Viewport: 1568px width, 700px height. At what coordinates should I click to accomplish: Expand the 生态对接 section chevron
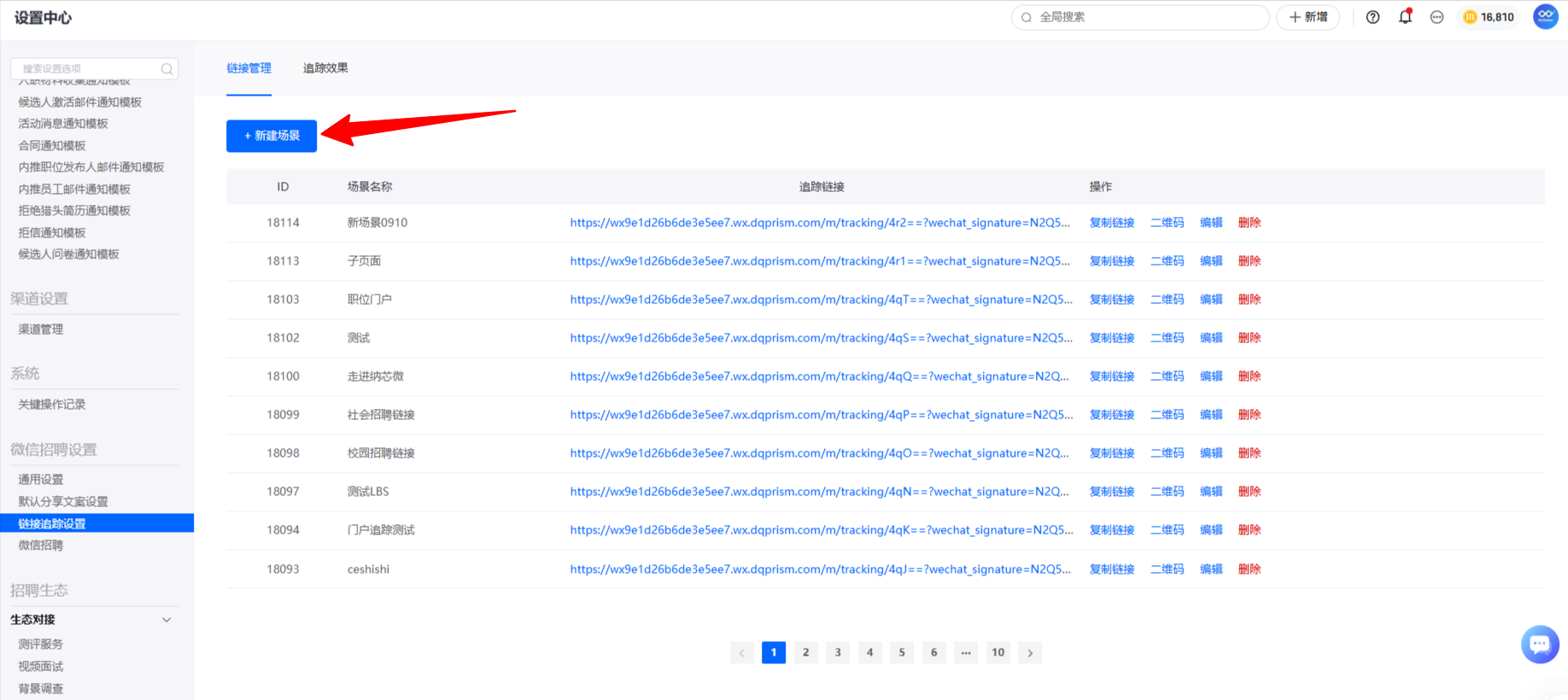[167, 620]
